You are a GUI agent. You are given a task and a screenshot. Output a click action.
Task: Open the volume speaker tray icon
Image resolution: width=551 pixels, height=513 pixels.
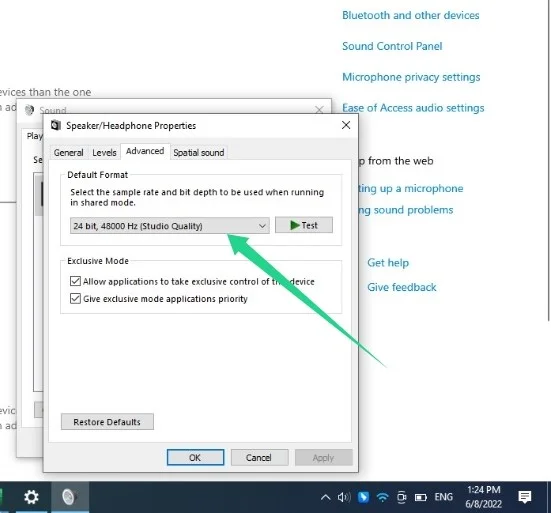(344, 497)
